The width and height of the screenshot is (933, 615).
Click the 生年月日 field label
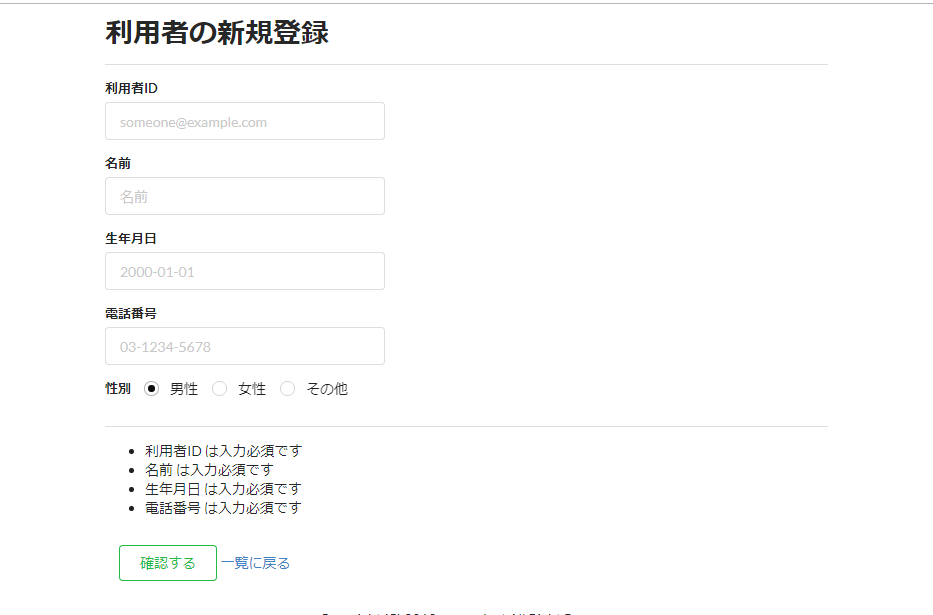(x=131, y=239)
